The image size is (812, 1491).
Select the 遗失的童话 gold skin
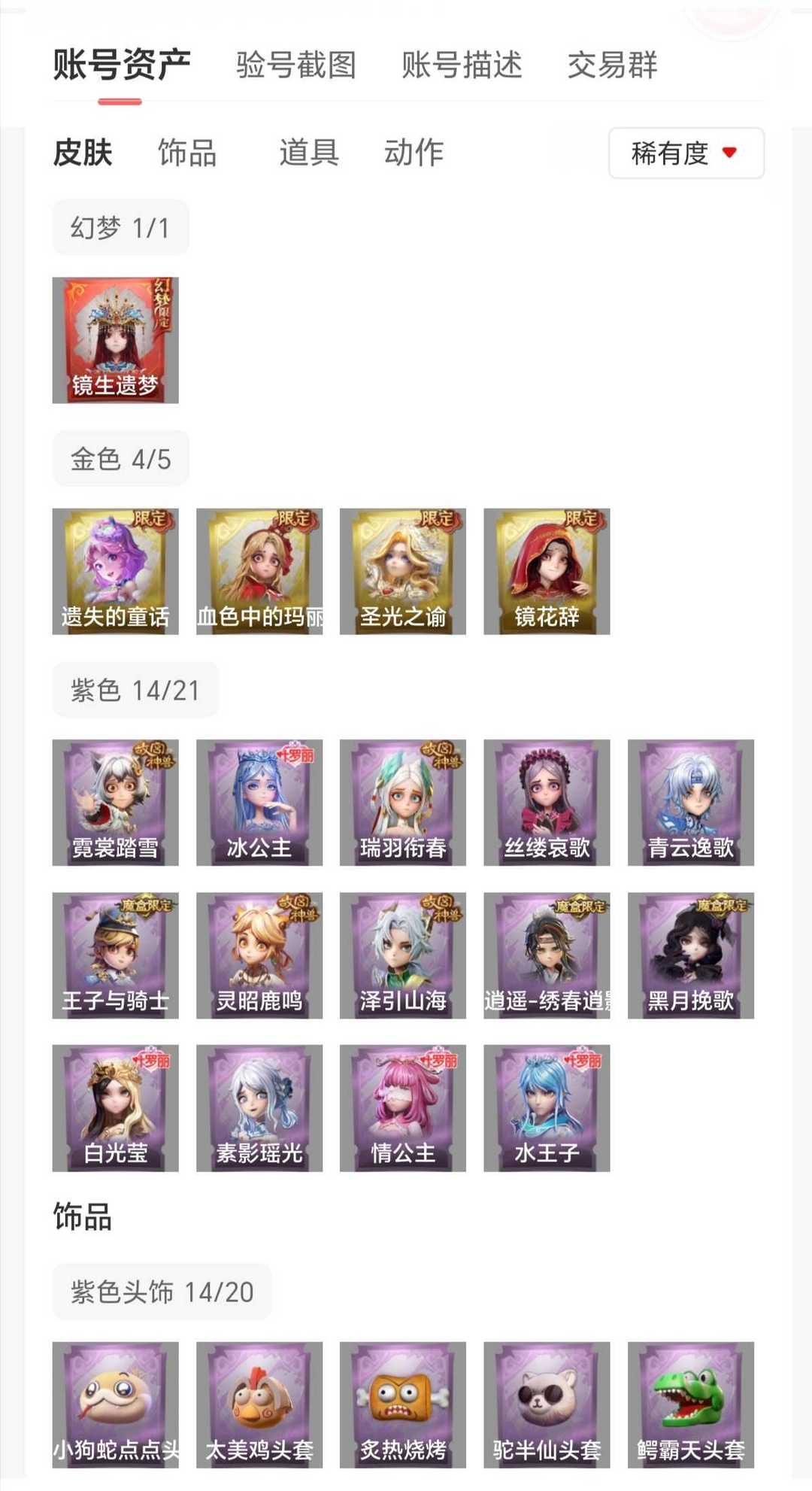(x=115, y=571)
